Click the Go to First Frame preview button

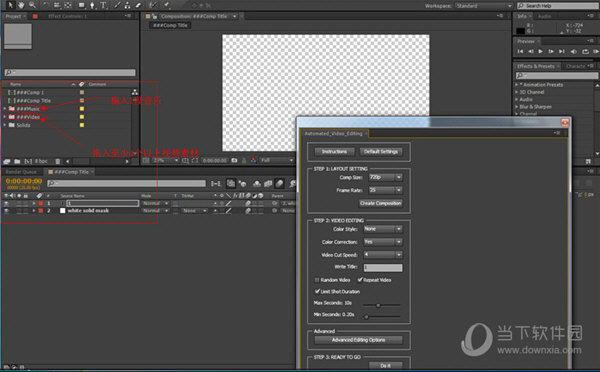(x=520, y=51)
